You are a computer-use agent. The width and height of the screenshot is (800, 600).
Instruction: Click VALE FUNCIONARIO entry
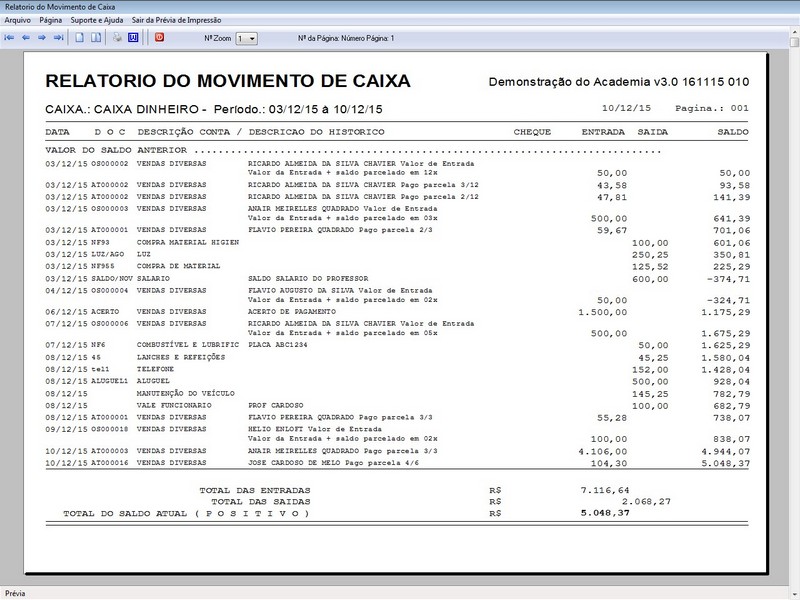point(174,405)
